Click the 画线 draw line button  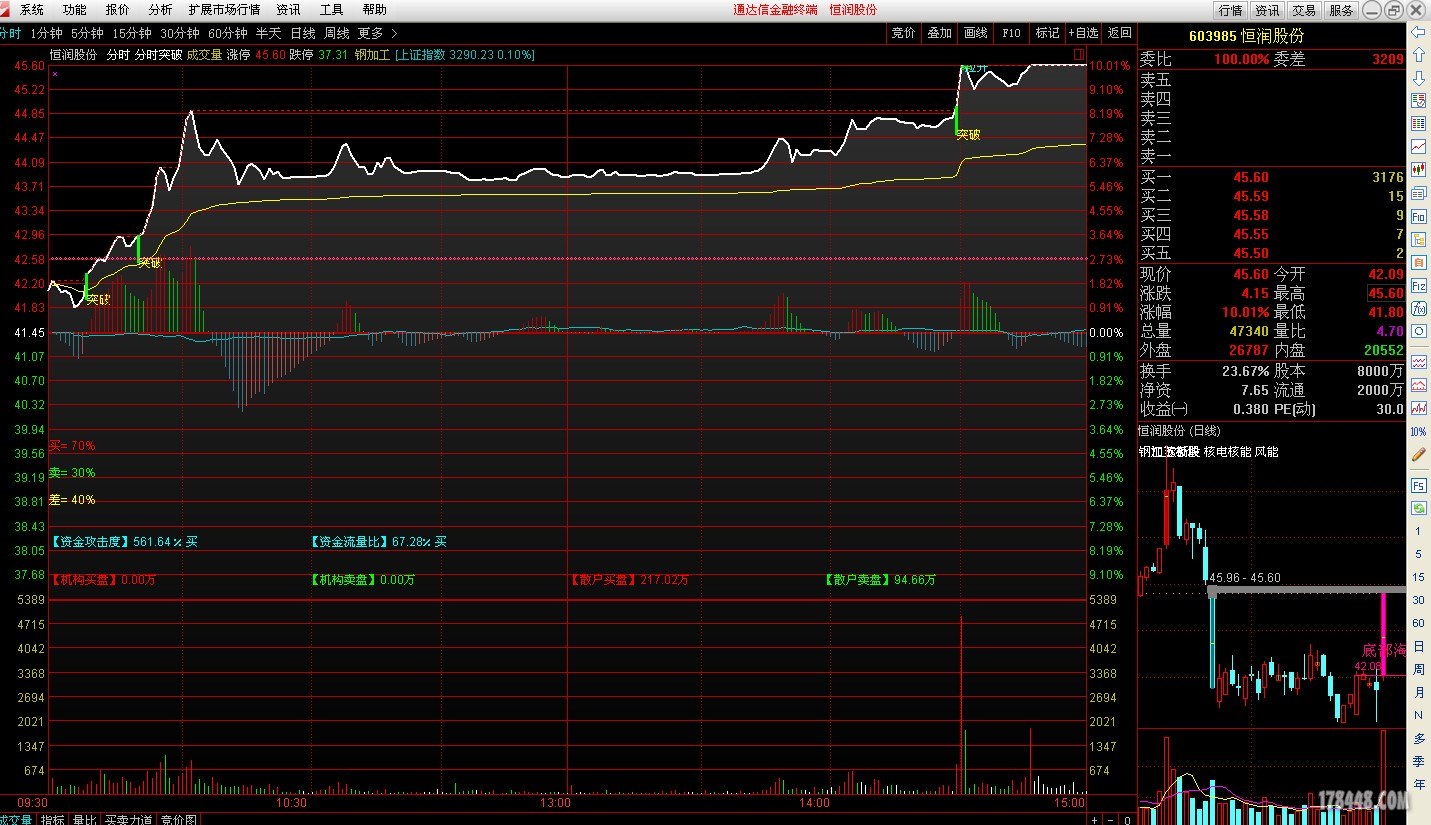click(x=975, y=33)
